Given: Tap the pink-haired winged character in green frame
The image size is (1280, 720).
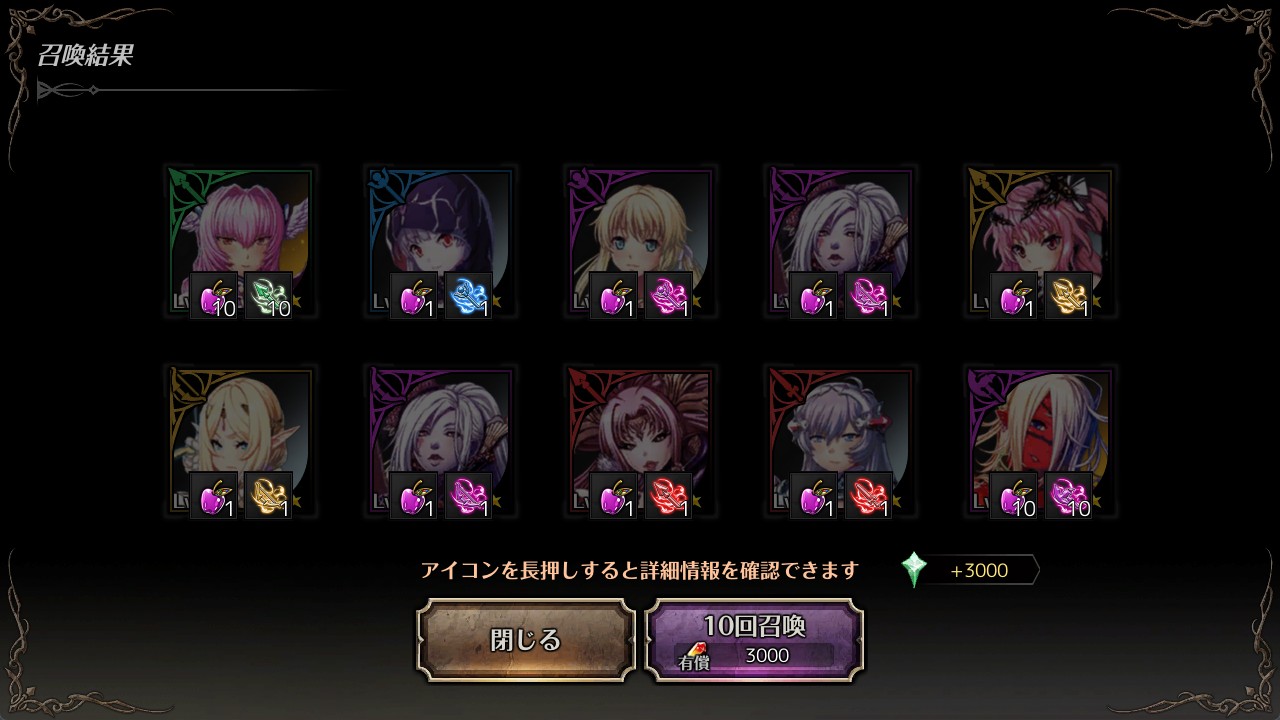Looking at the screenshot, I should click(240, 242).
